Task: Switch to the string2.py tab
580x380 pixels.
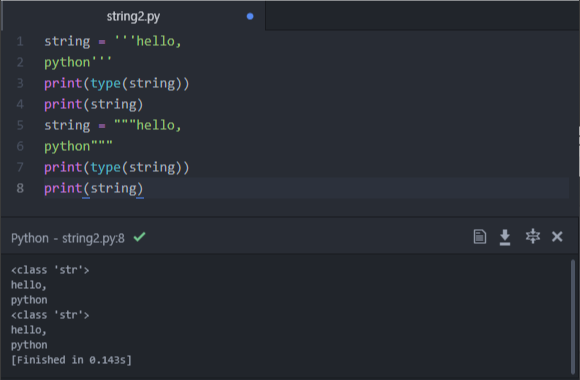Action: pos(133,16)
